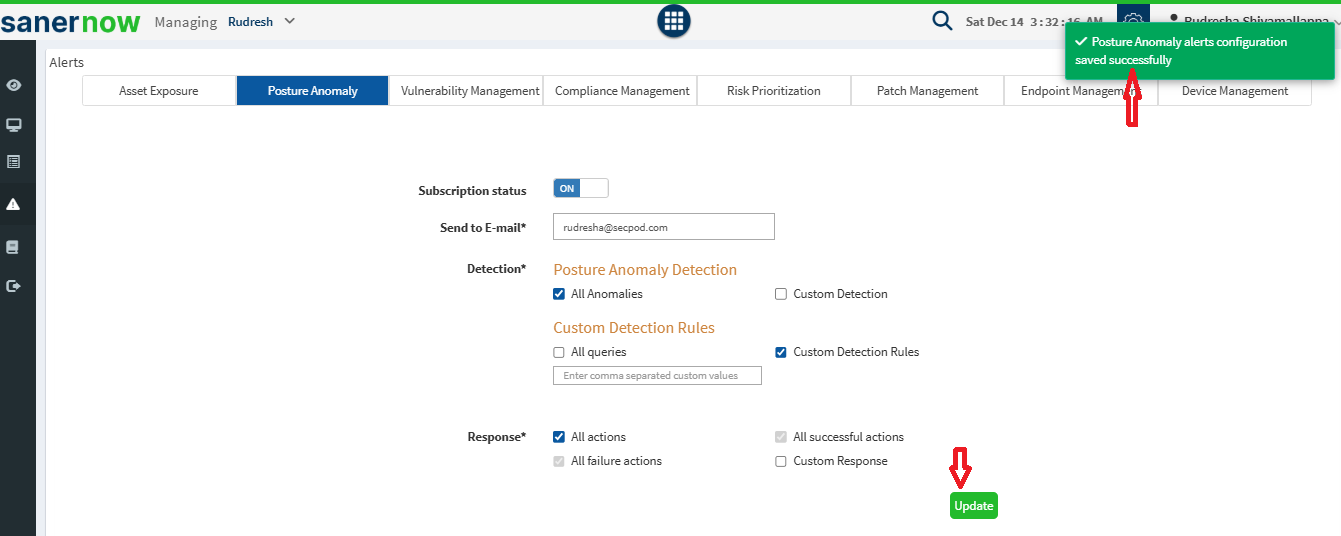Click the Send to E-mail field
The image size is (1341, 536).
(x=663, y=227)
